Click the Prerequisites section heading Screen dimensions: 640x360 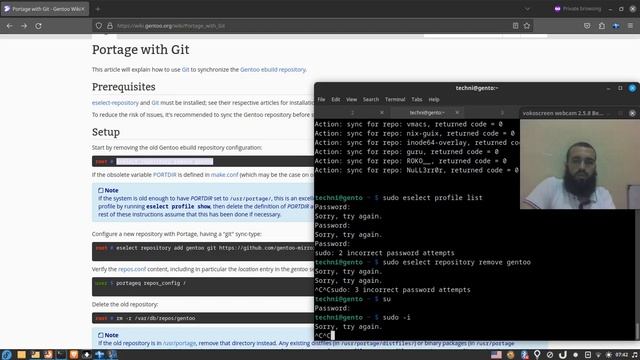click(124, 87)
